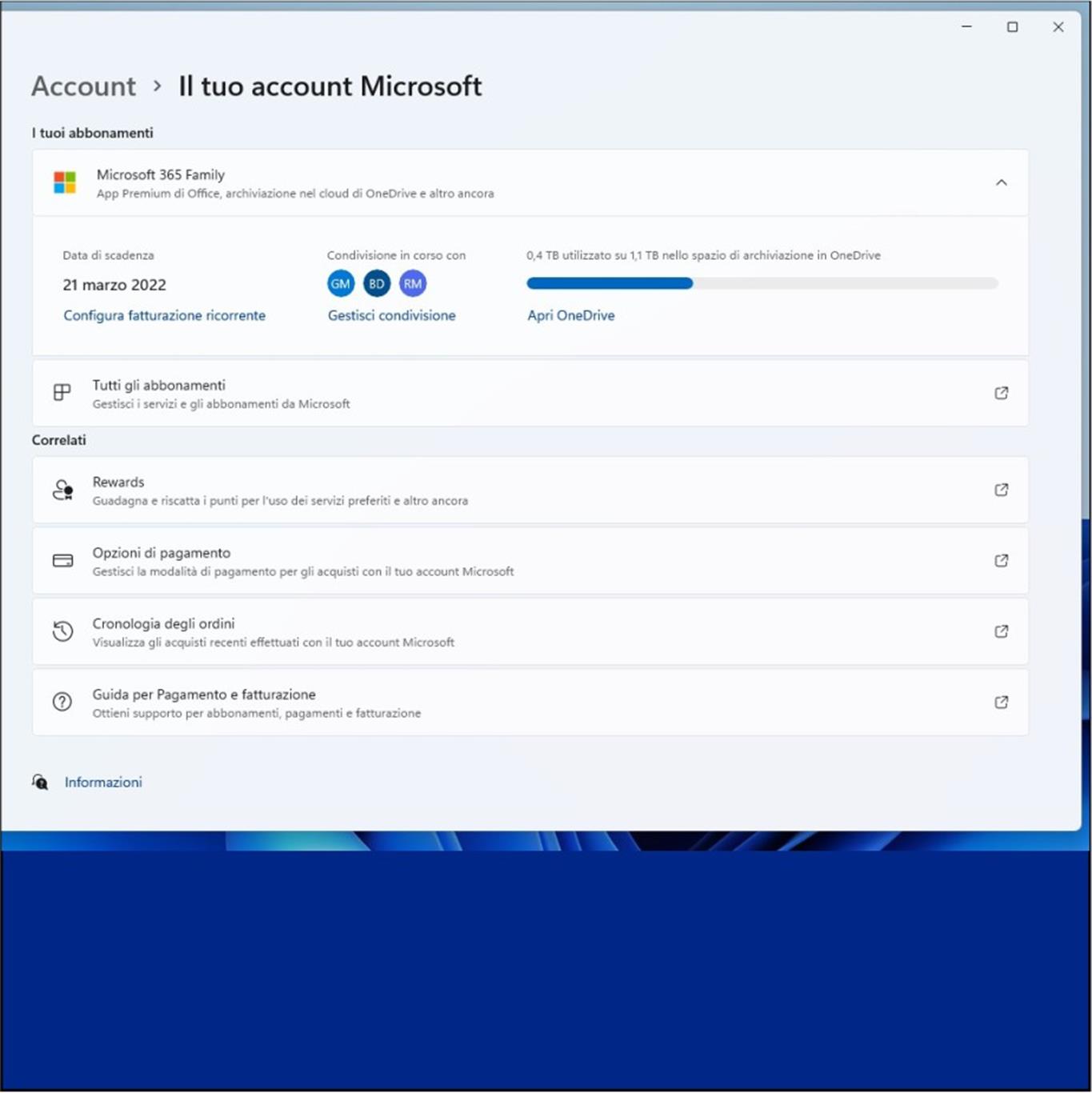Open external link icon for Opzioni di pagamento
Screen dimensions: 1092x1093
[x=1001, y=561]
